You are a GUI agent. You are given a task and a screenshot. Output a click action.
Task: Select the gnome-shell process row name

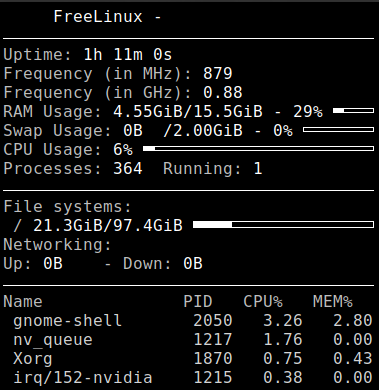click(x=68, y=321)
